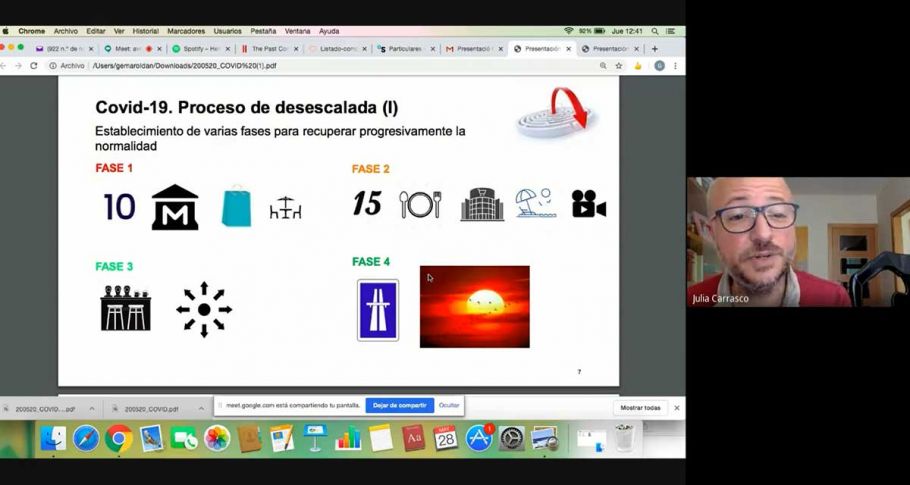The image size is (910, 485).
Task: Click the address bar URL field
Action: [322, 66]
